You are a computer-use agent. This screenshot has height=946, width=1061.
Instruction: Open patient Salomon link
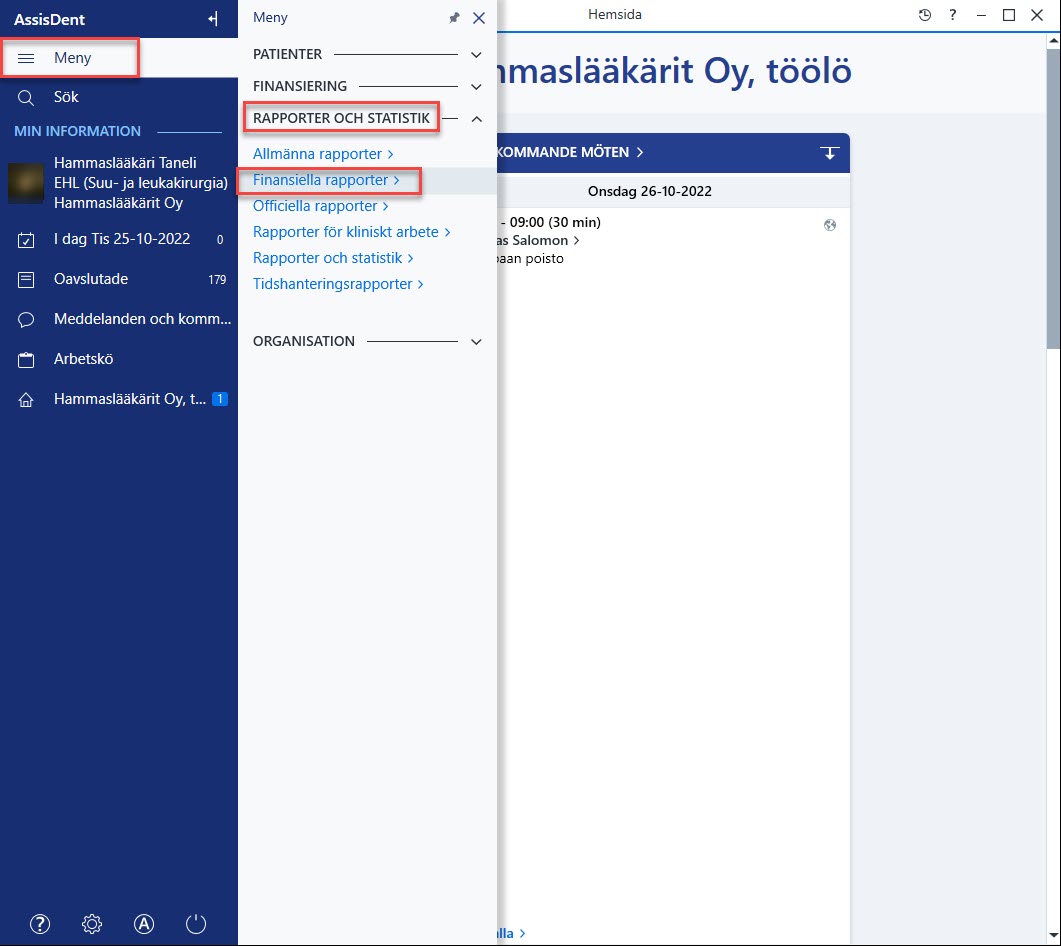(x=538, y=240)
